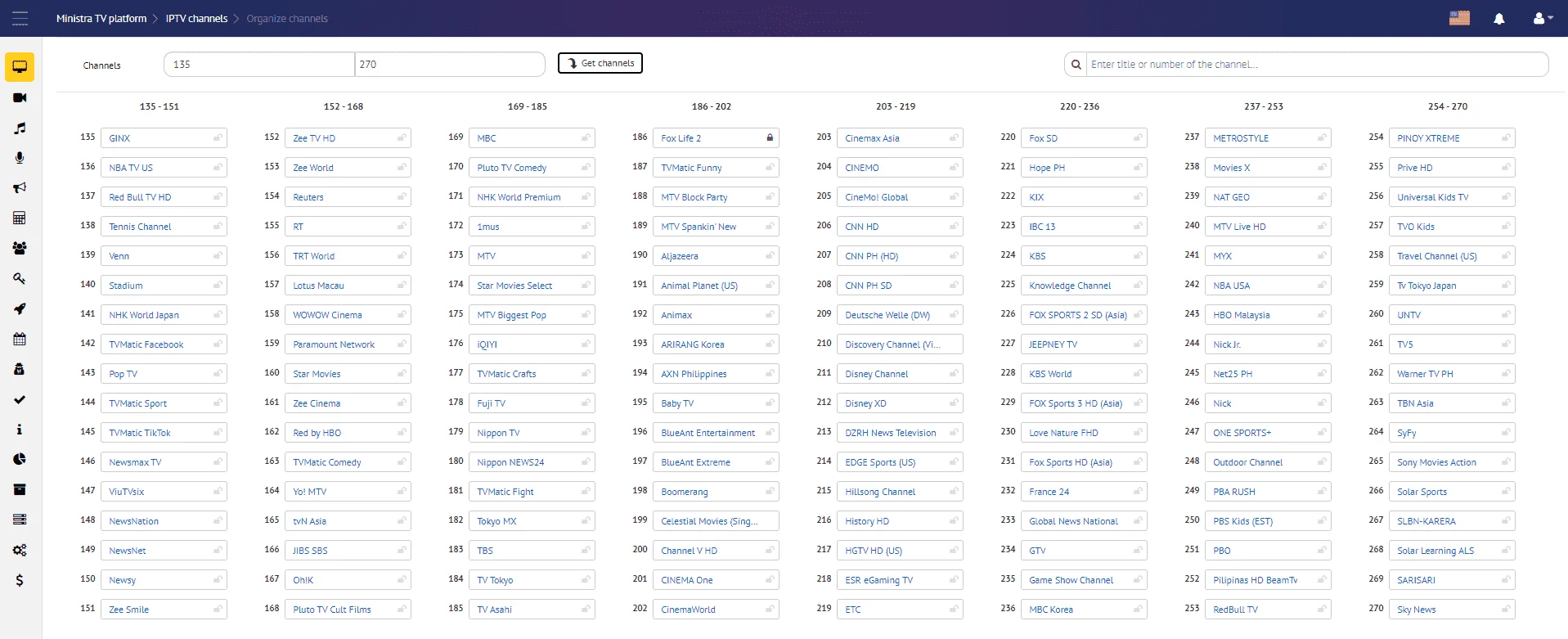
Task: Click the search magnifier icon
Action: coord(1076,65)
